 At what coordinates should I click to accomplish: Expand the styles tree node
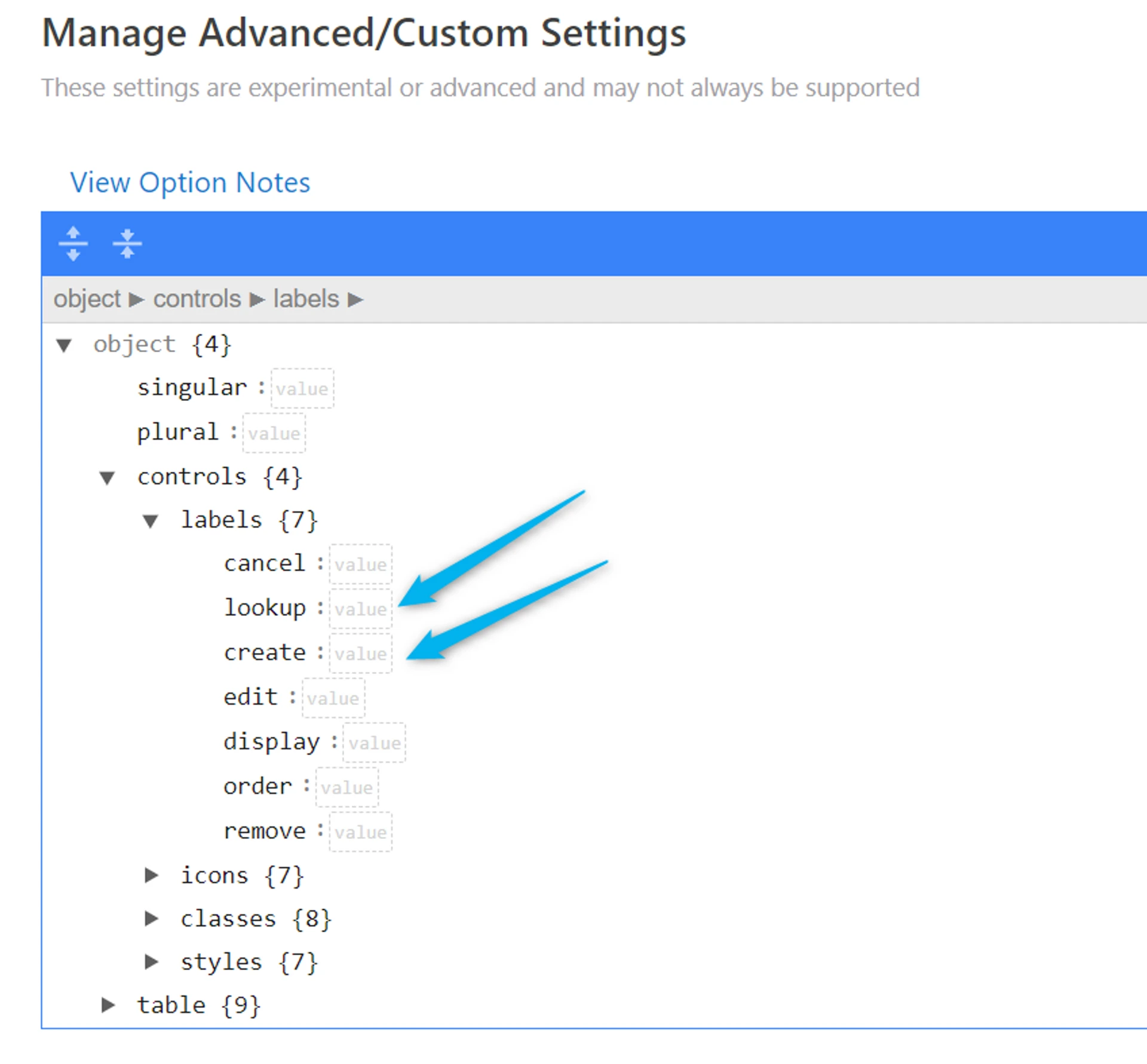151,962
